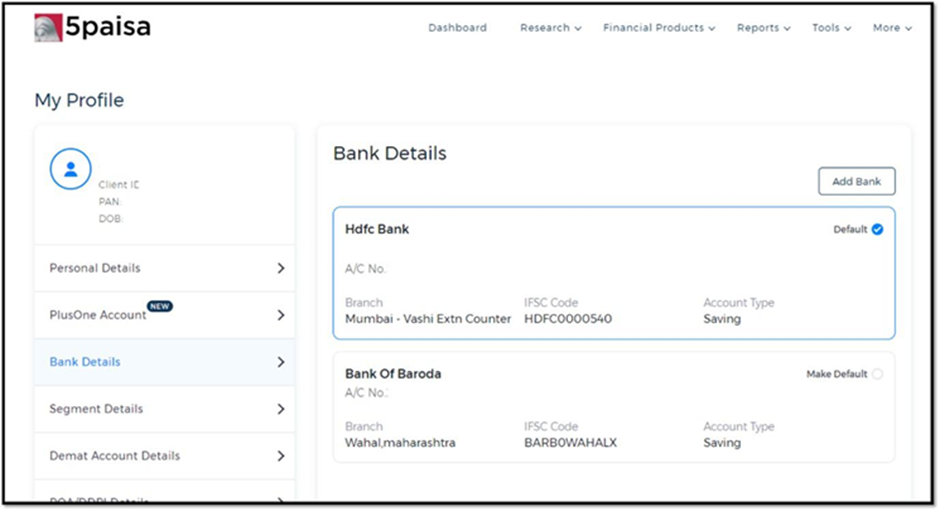Go to the Dashboard menu item

coord(457,28)
